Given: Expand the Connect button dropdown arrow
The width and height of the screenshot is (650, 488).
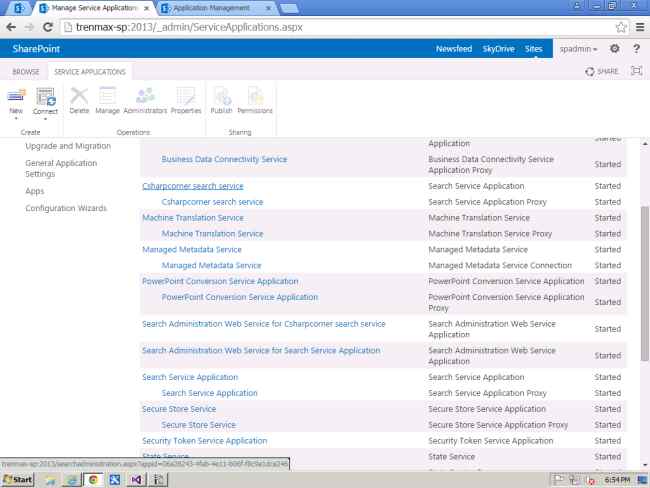Looking at the screenshot, I should pos(45,119).
